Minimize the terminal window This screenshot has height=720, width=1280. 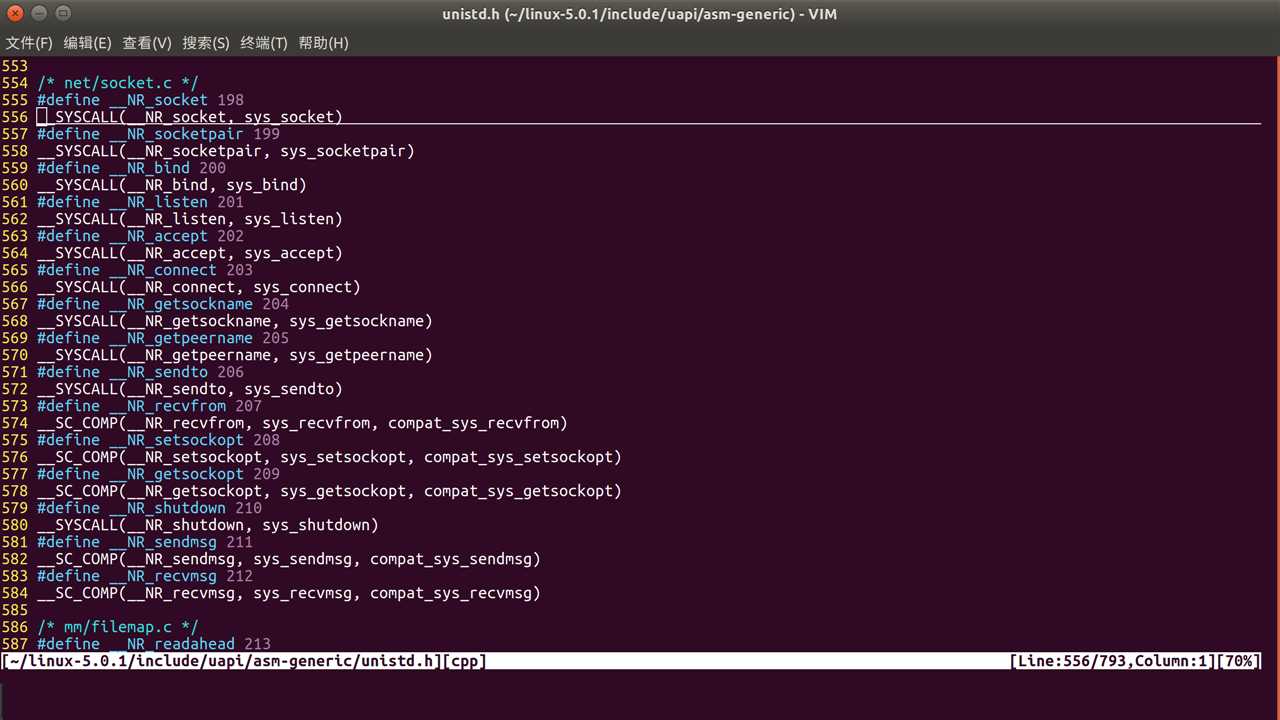(40, 14)
